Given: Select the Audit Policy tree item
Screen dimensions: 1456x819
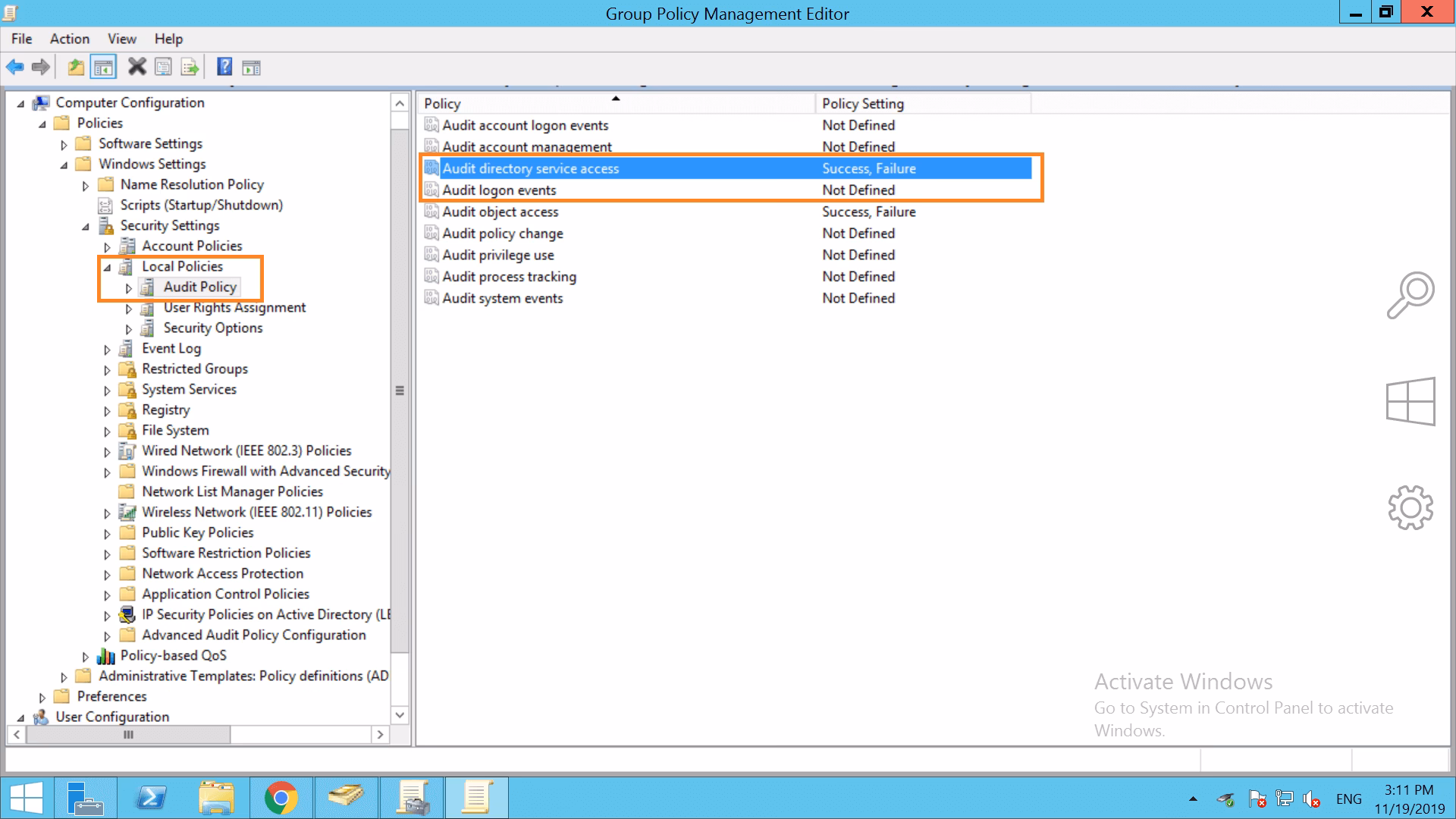Looking at the screenshot, I should click(200, 287).
